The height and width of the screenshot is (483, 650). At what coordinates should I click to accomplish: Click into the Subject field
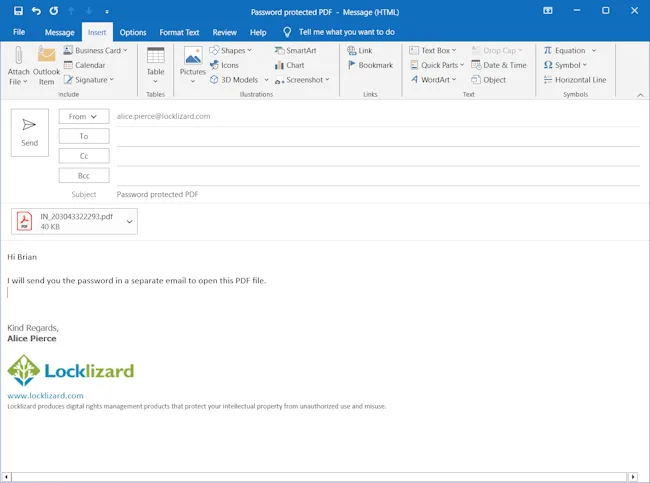click(x=370, y=195)
